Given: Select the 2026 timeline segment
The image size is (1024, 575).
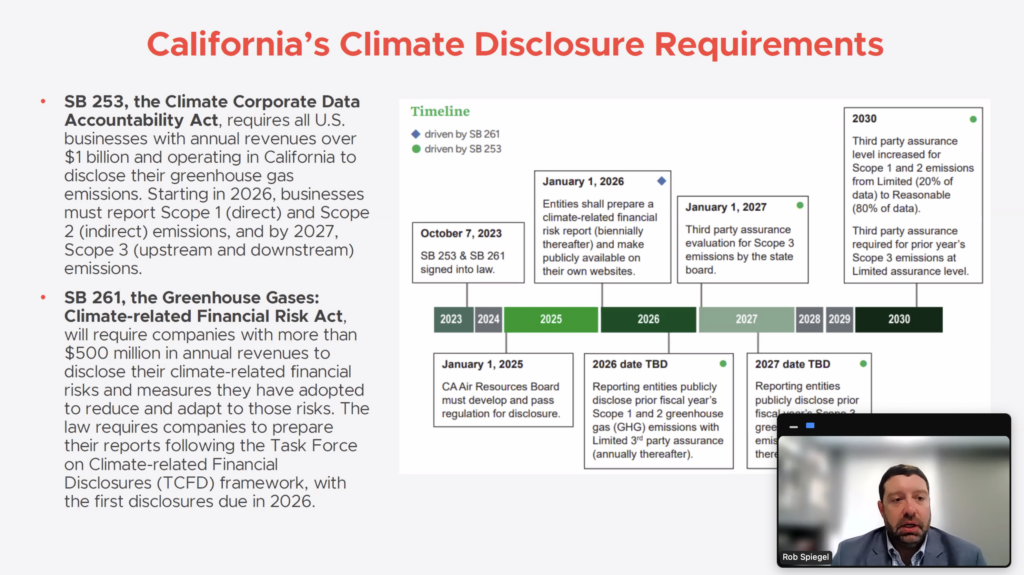Looking at the screenshot, I should click(x=648, y=320).
